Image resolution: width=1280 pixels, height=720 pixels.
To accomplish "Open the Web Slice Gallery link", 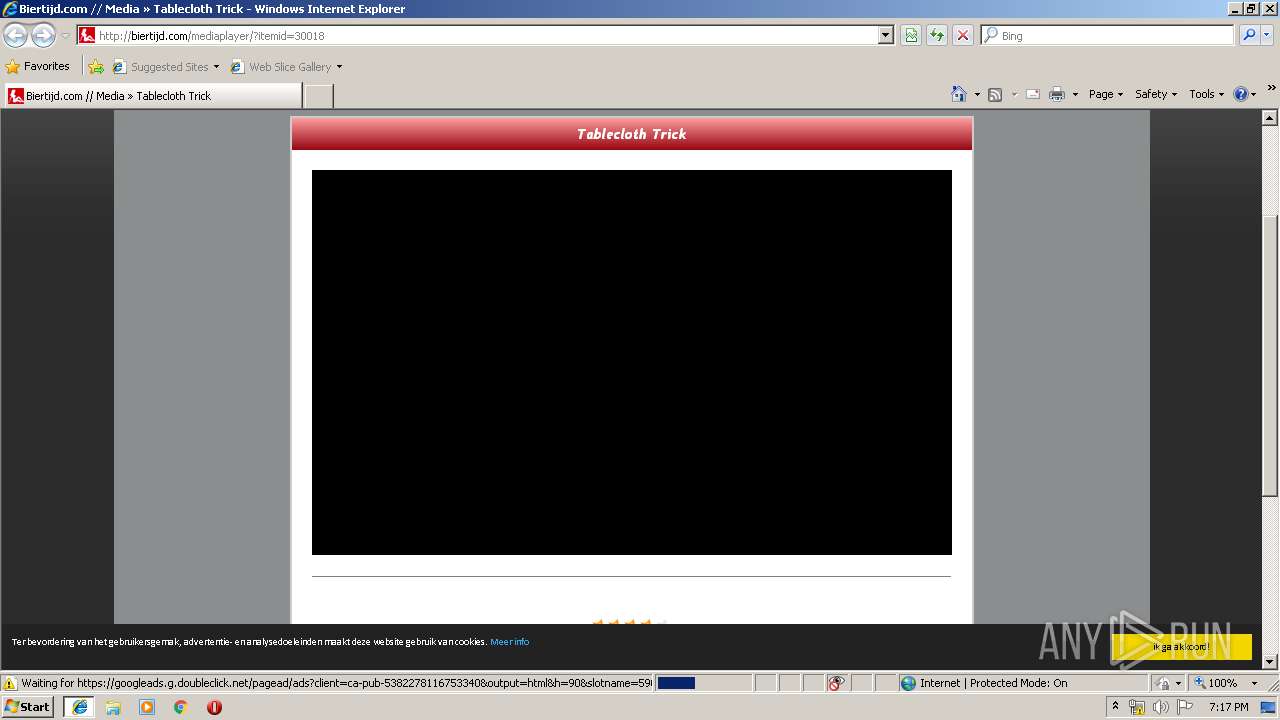I will tap(281, 67).
